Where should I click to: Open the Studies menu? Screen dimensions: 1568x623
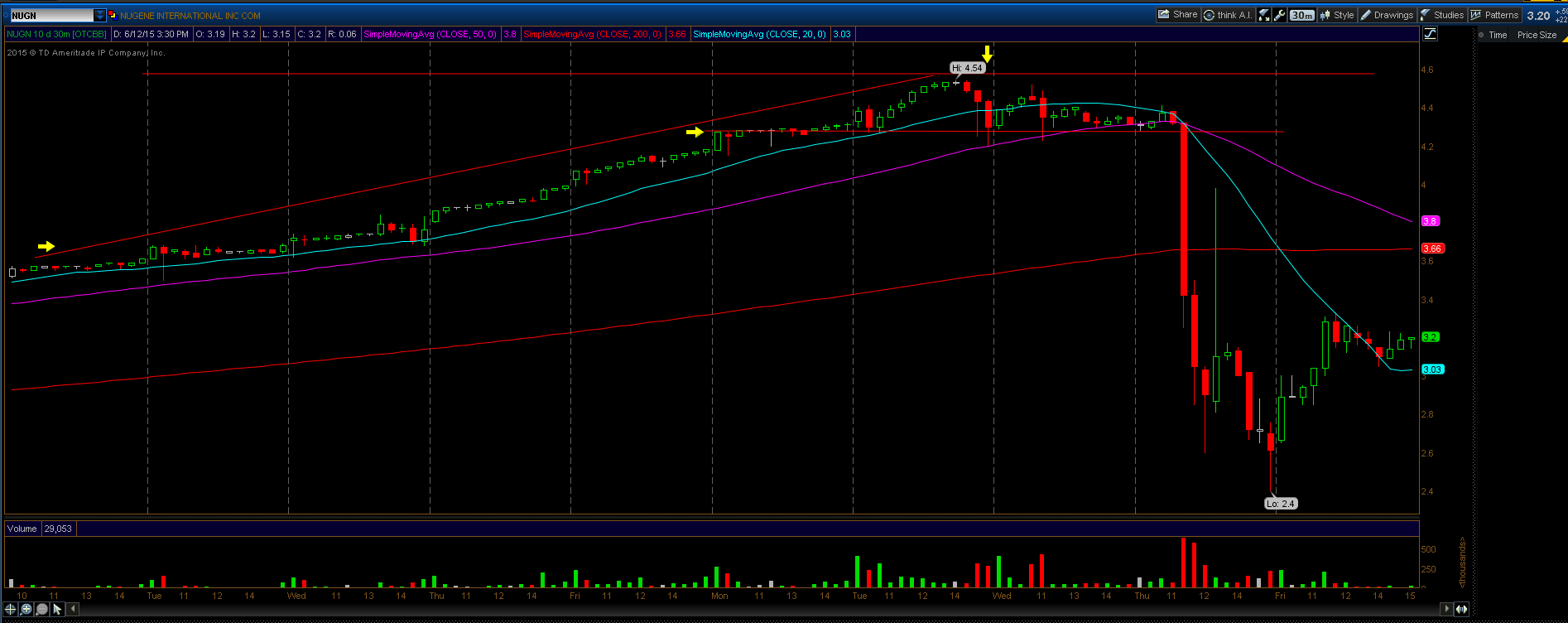coord(1442,15)
